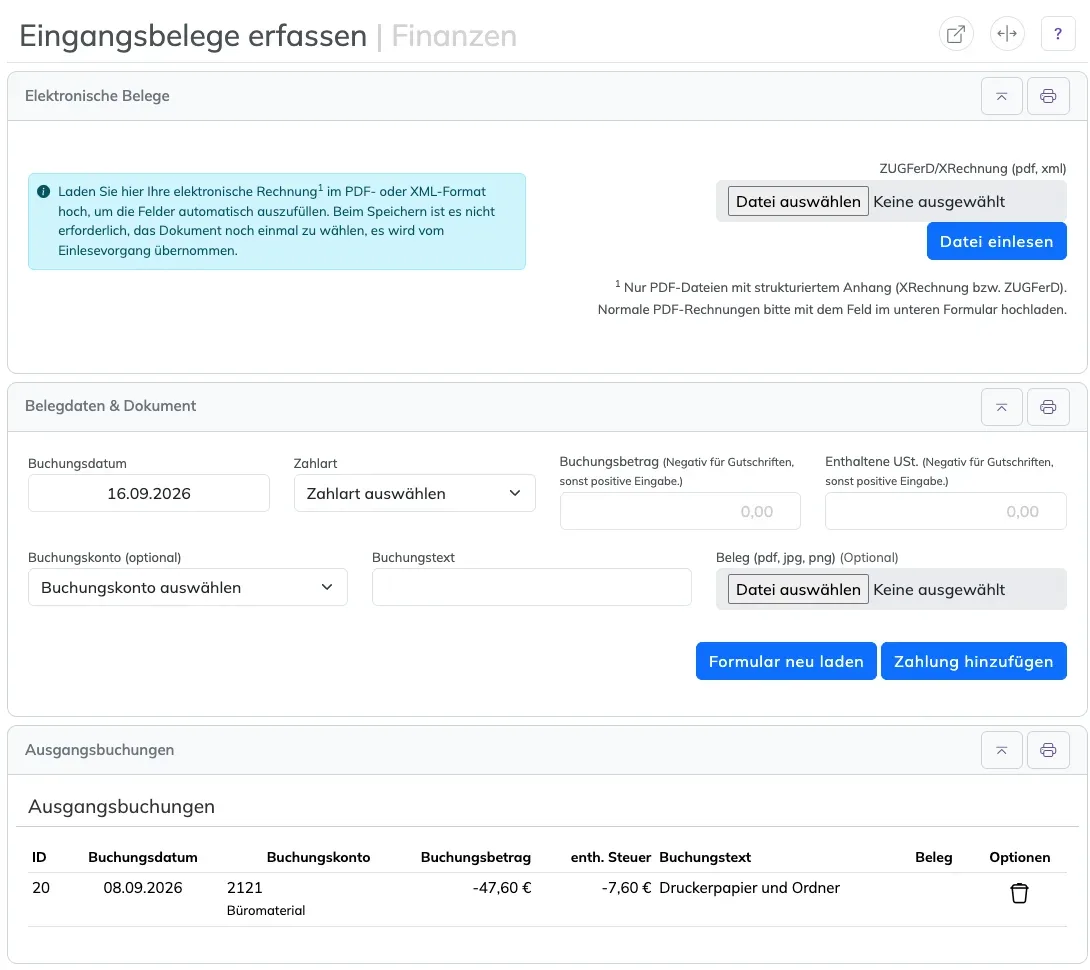Screen dimensions: 1090x970
Task: Click Formular neu laden button
Action: 786,661
